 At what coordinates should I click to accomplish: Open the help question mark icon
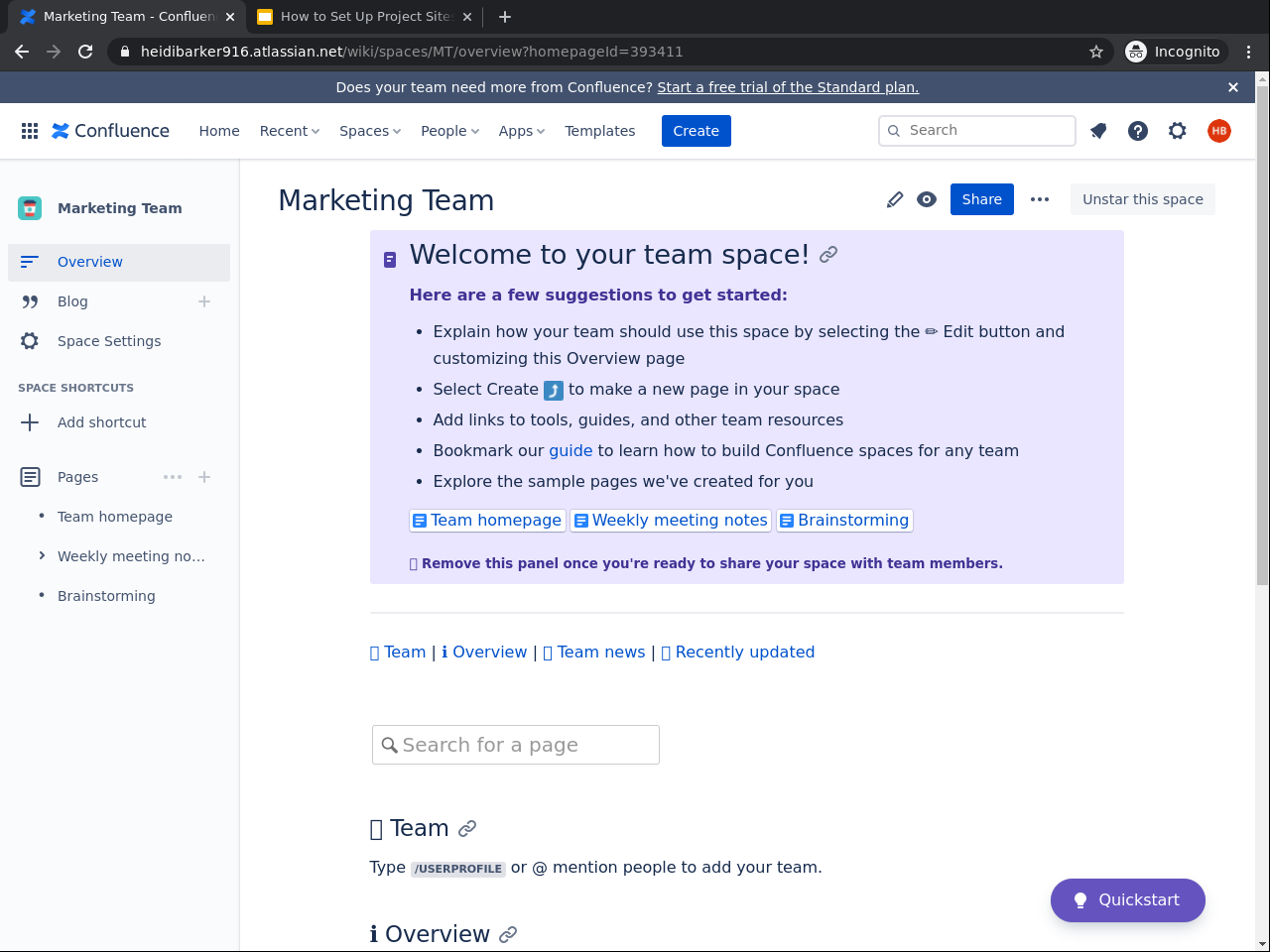click(x=1138, y=131)
